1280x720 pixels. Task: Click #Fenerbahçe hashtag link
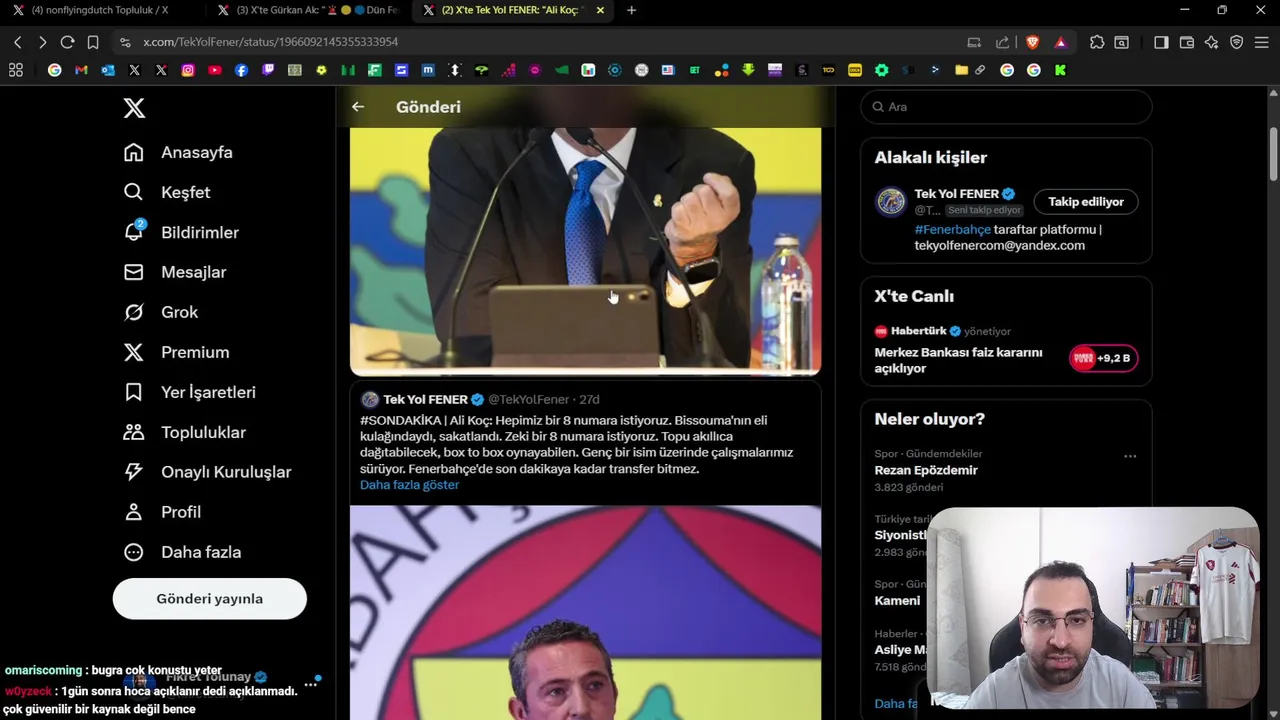952,230
